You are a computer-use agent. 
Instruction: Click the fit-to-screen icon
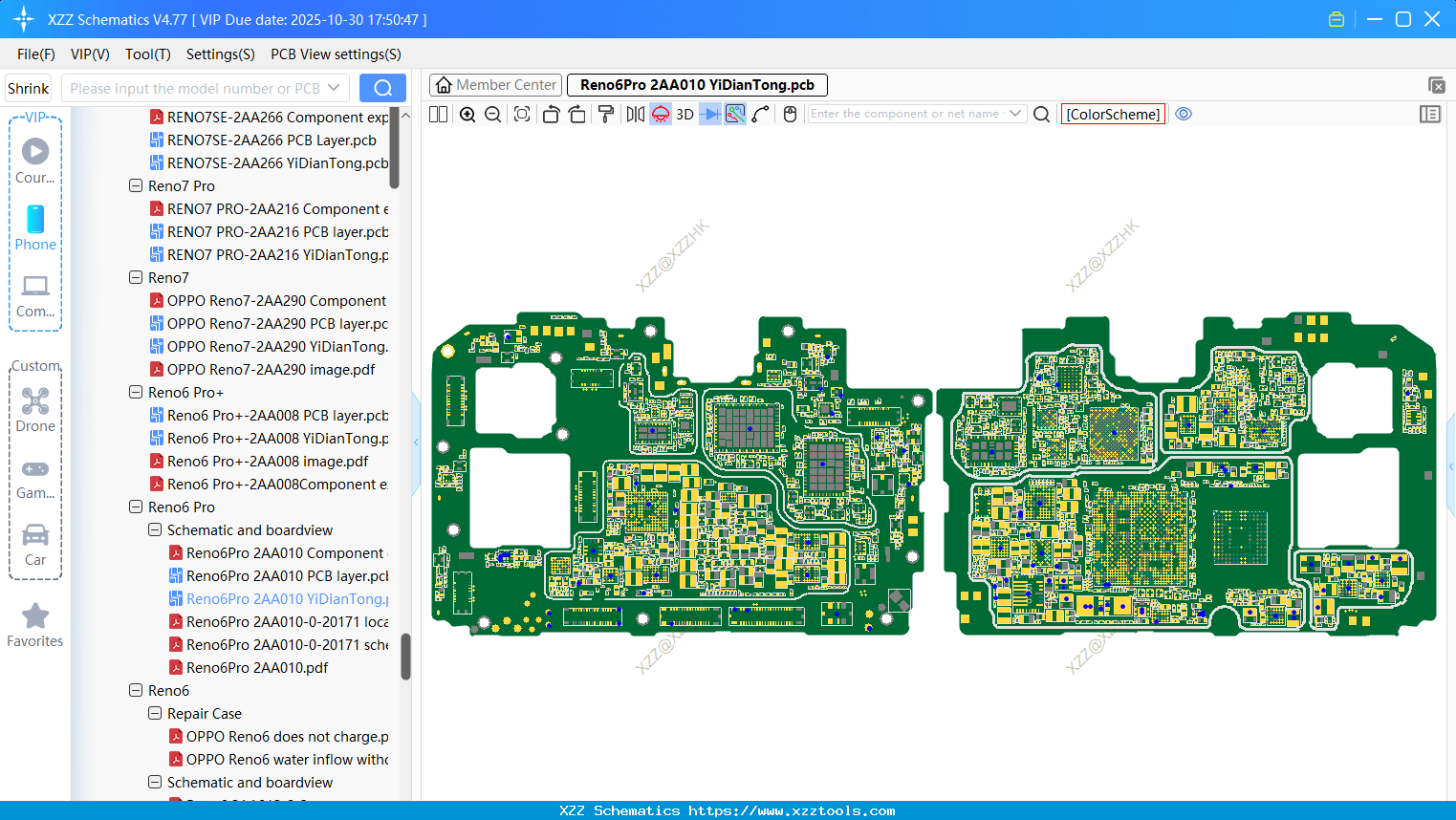(522, 115)
